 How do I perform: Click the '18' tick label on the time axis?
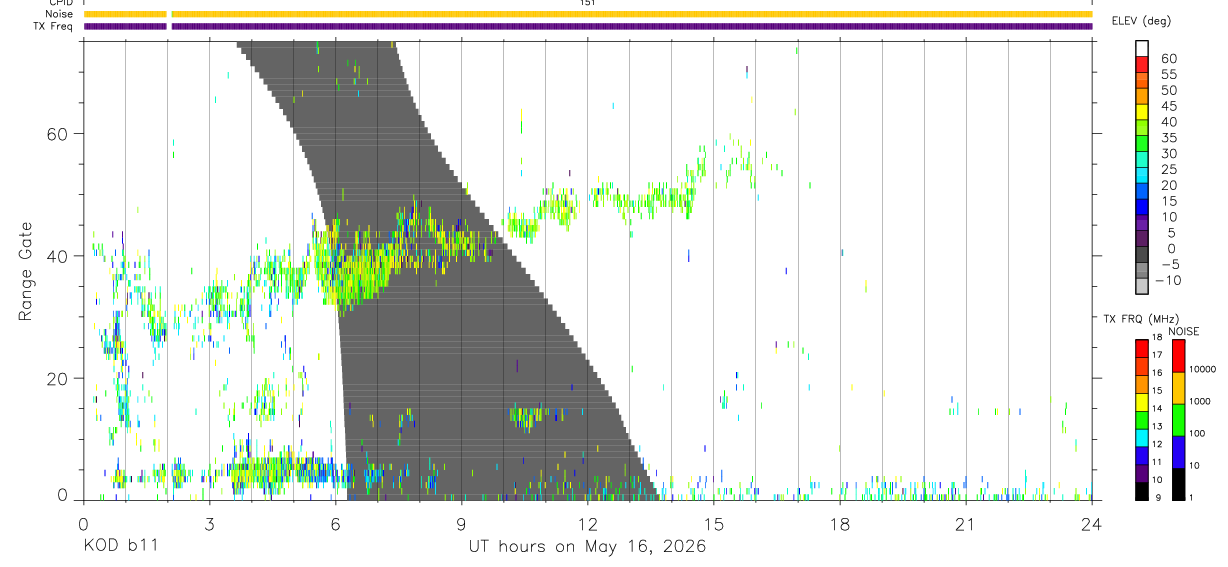839,524
